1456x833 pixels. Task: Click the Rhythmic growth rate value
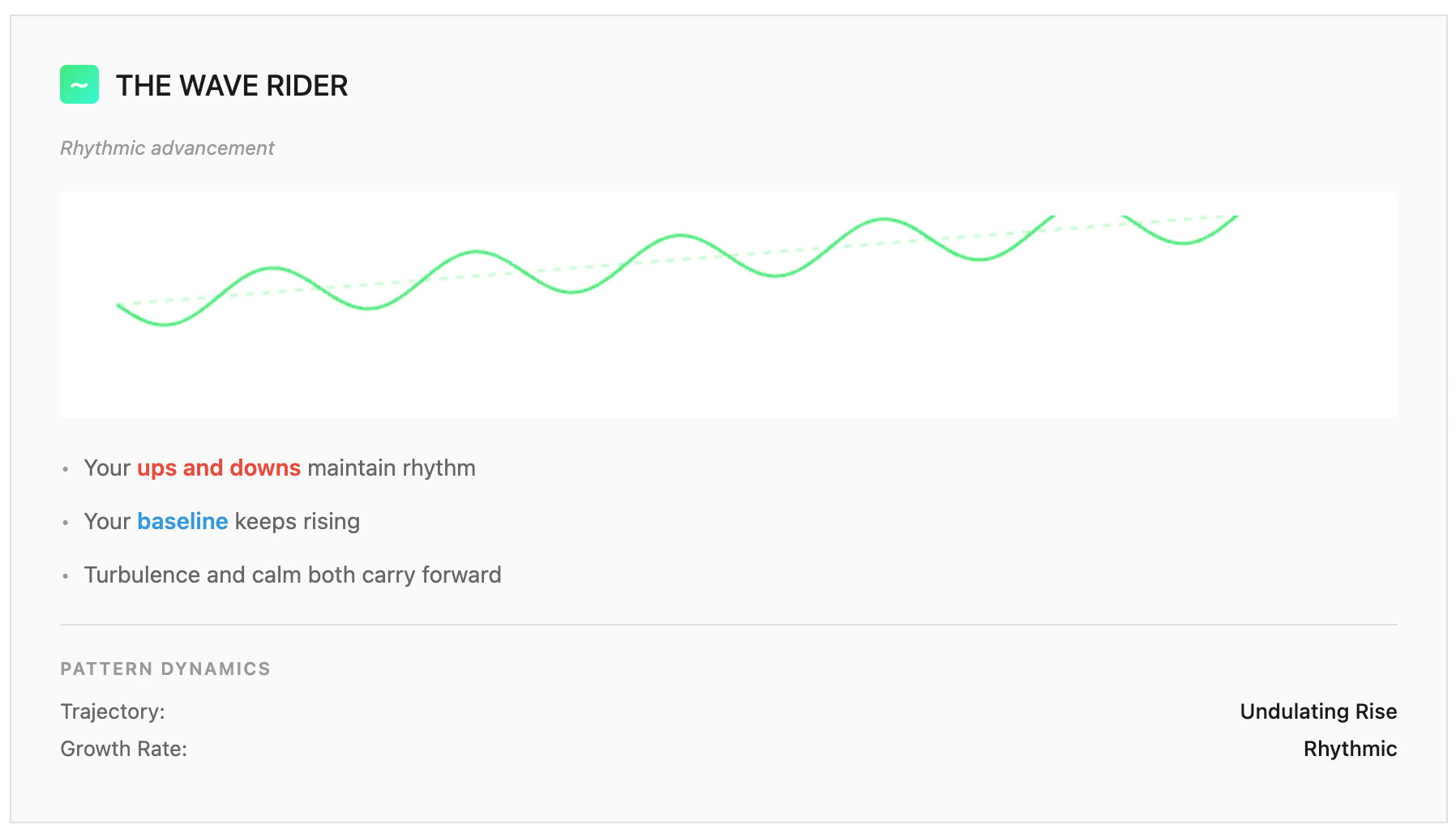1350,749
